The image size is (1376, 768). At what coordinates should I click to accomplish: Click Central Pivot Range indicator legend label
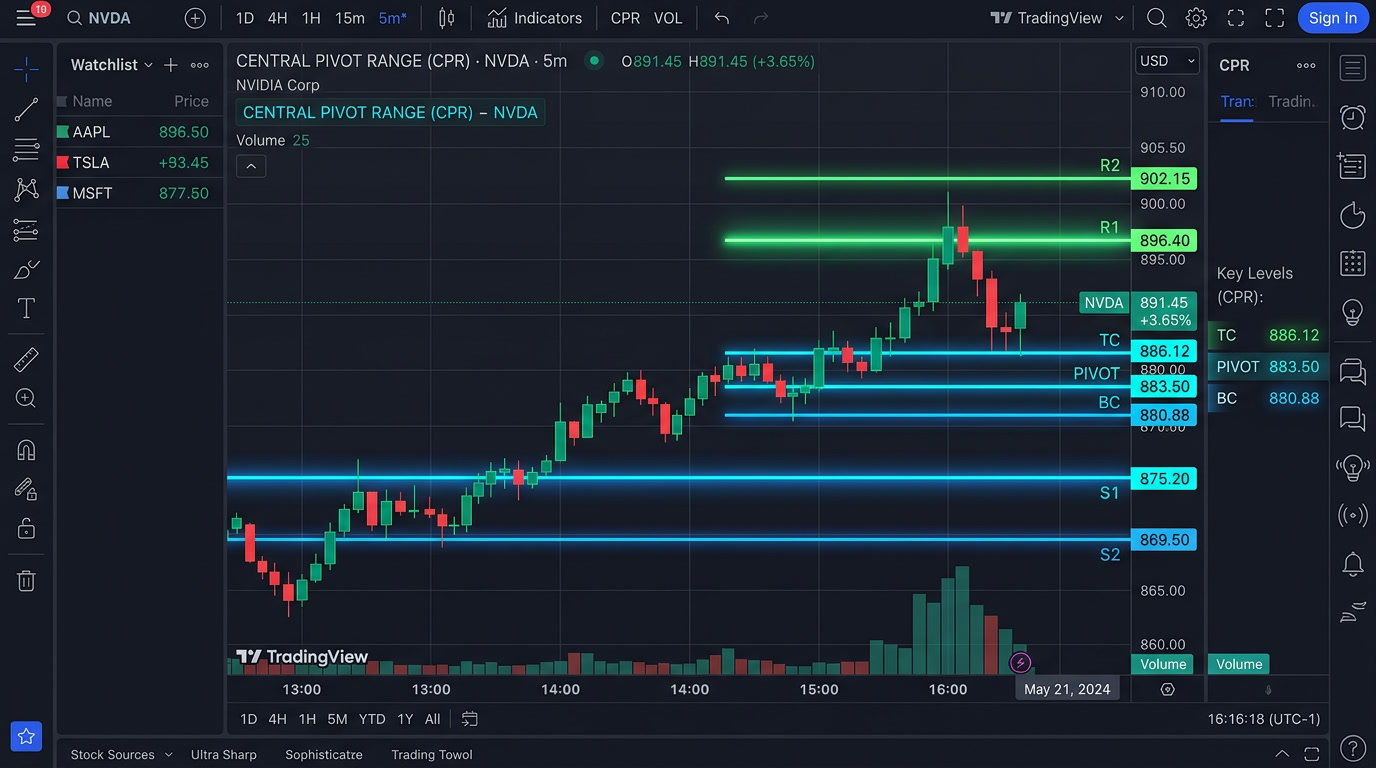pyautogui.click(x=390, y=113)
